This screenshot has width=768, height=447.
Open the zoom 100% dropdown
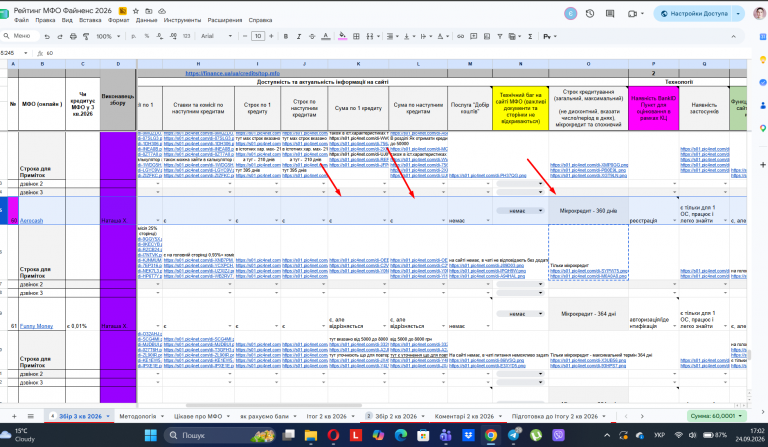coord(108,36)
